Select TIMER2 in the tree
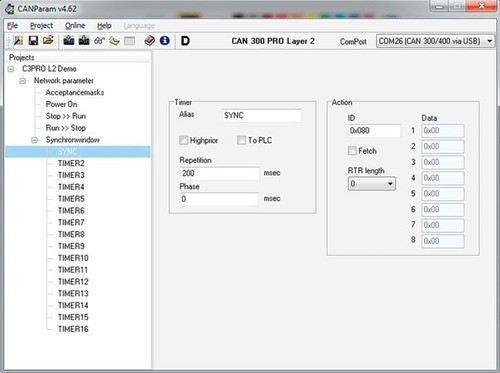 pos(71,163)
